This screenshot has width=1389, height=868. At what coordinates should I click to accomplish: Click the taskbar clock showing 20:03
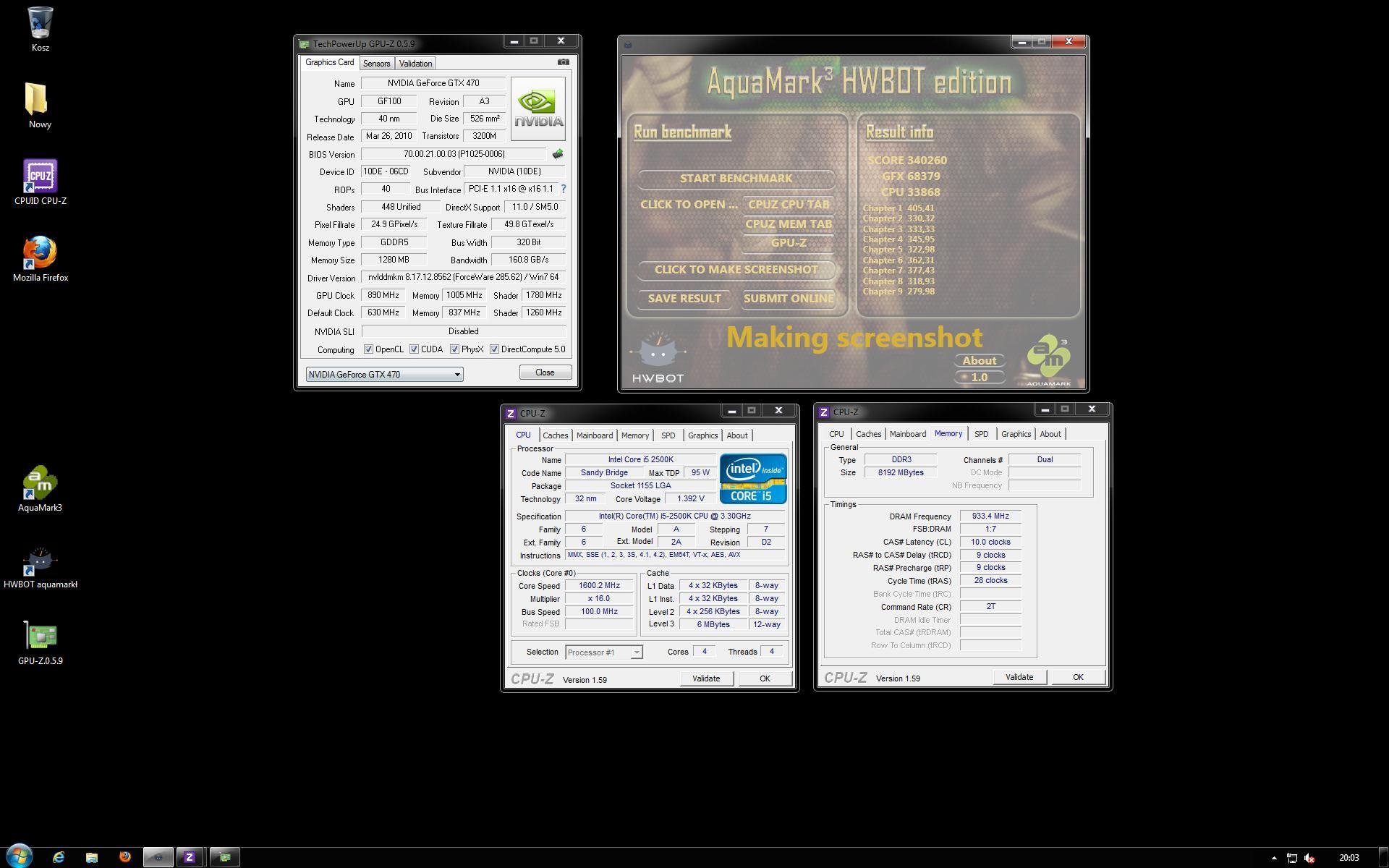(1348, 858)
